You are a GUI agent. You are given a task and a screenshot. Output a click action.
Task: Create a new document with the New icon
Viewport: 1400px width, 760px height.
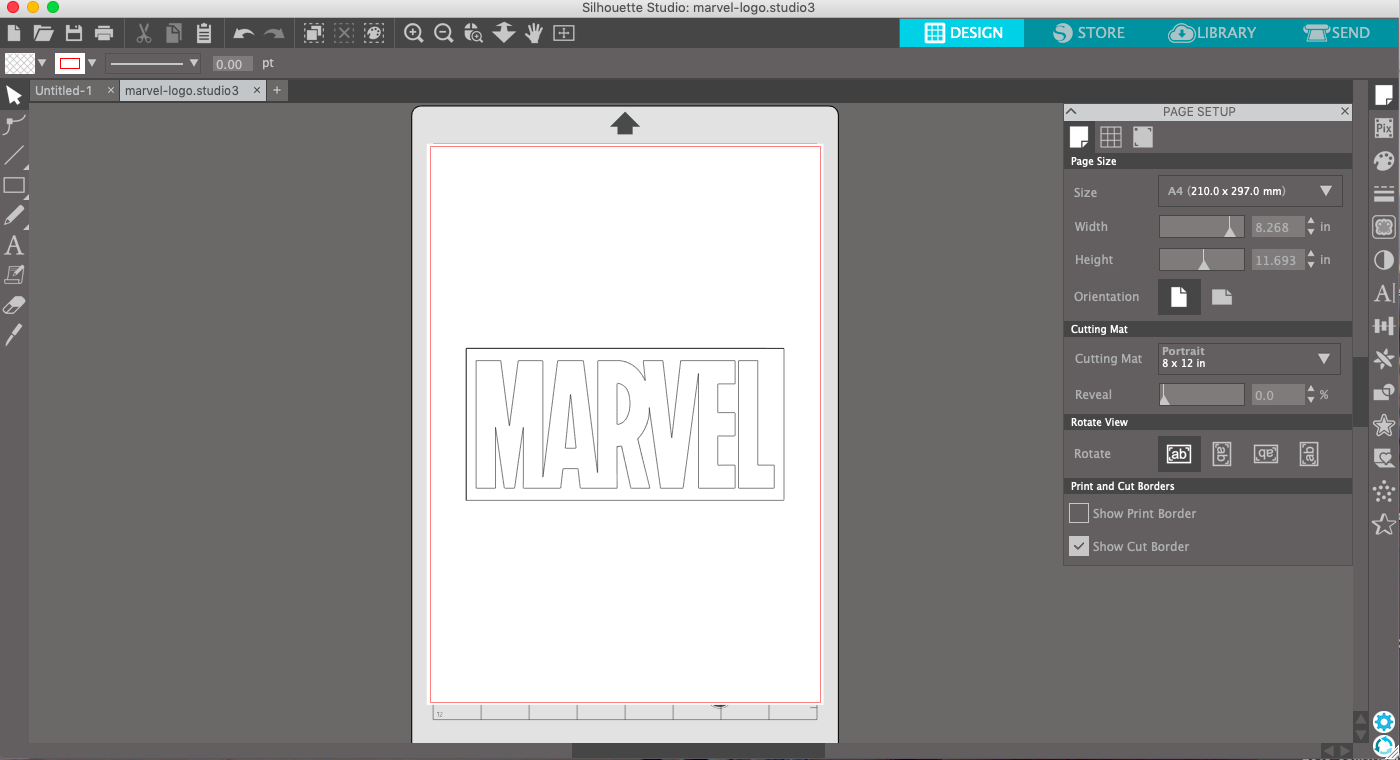[x=14, y=33]
